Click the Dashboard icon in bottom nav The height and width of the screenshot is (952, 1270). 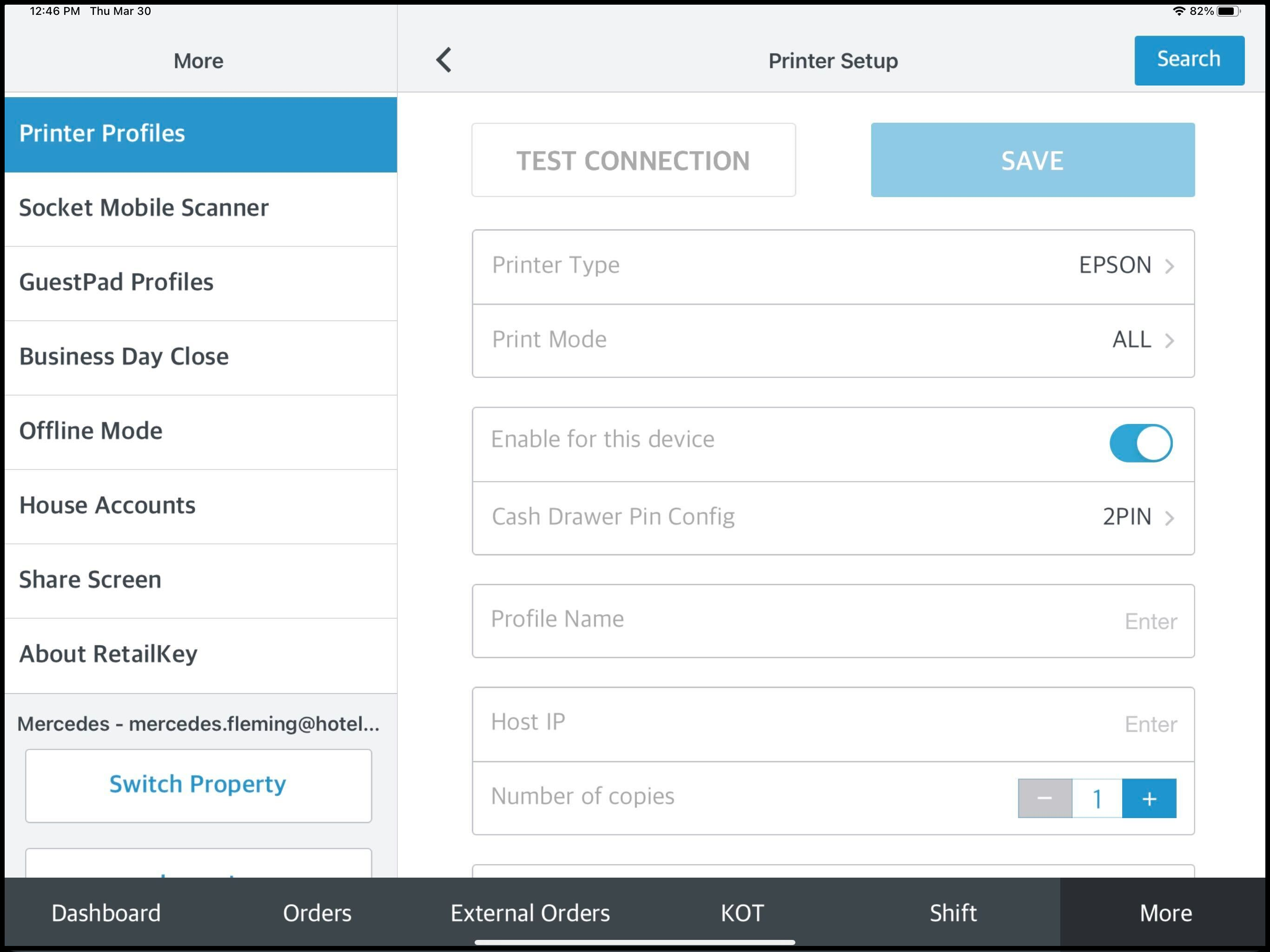[x=106, y=911]
